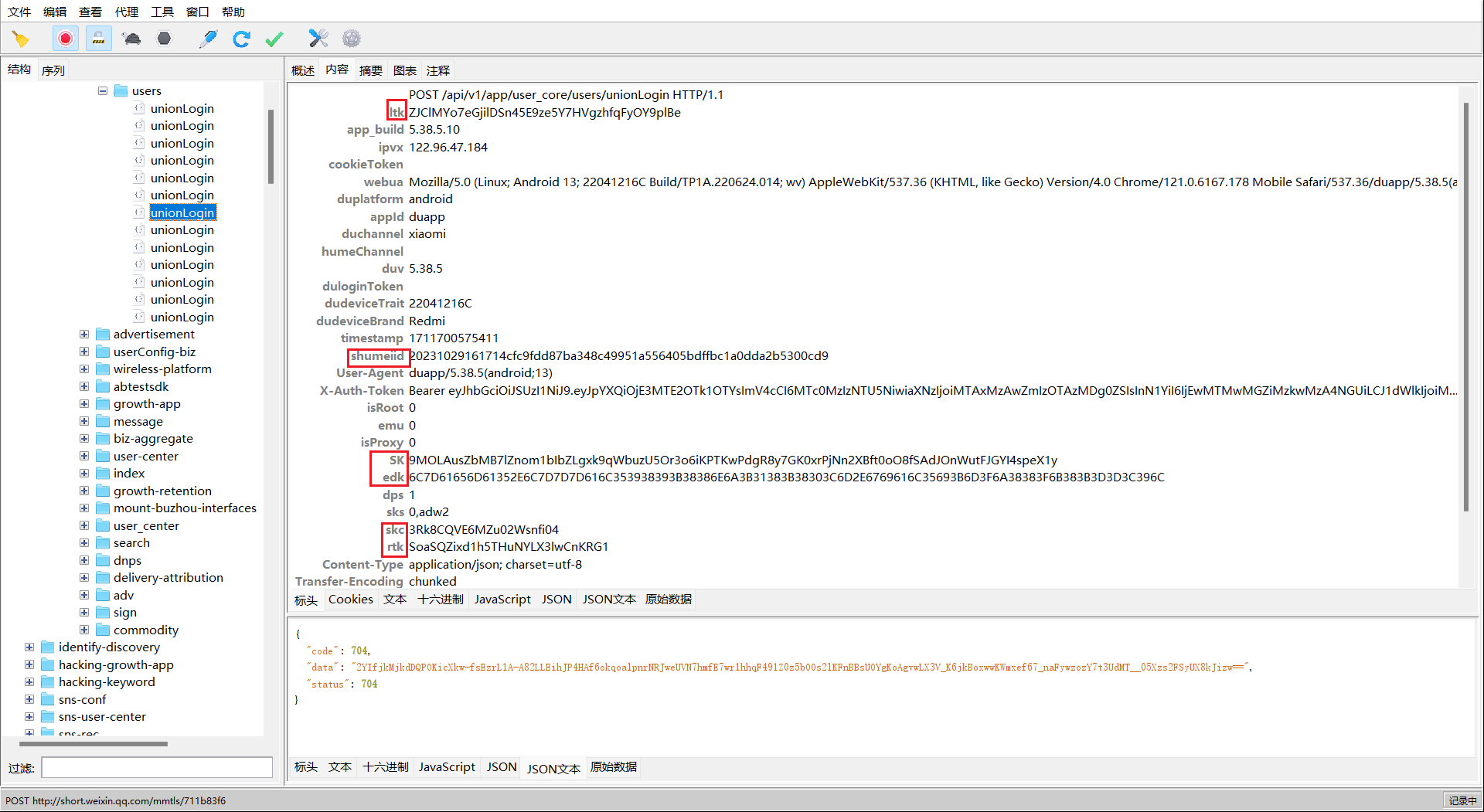
Task: Open the 查看 menu
Action: [x=90, y=12]
